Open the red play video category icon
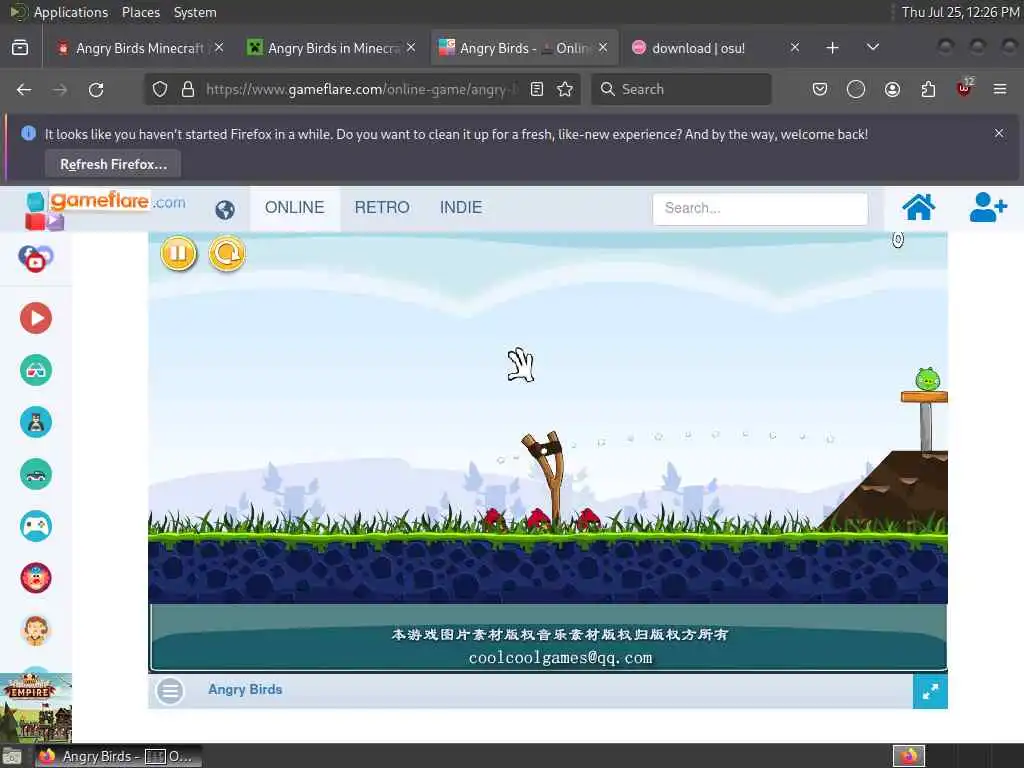The height and width of the screenshot is (768, 1024). (x=36, y=318)
